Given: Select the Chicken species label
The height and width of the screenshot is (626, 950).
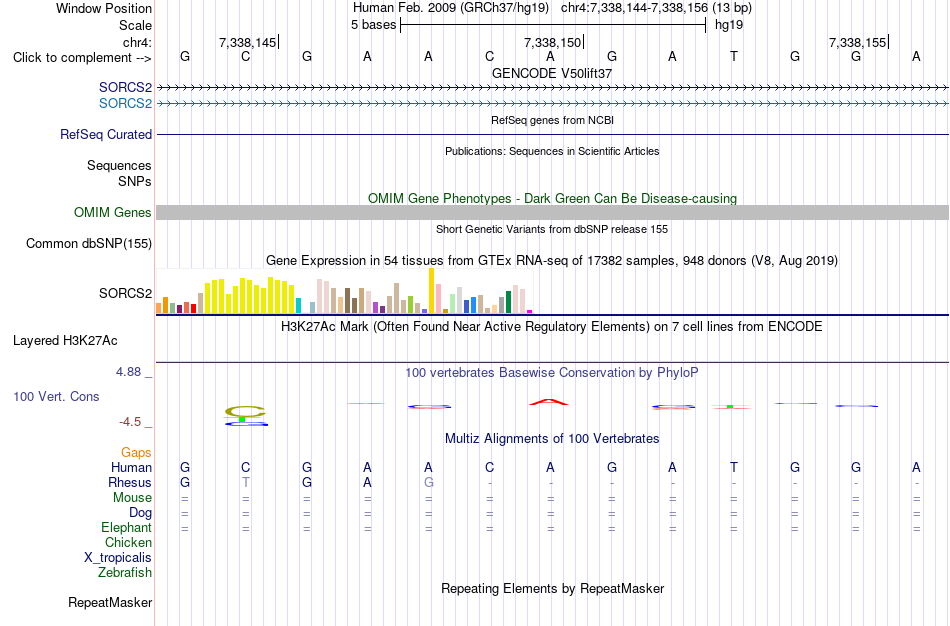Looking at the screenshot, I should [128, 542].
